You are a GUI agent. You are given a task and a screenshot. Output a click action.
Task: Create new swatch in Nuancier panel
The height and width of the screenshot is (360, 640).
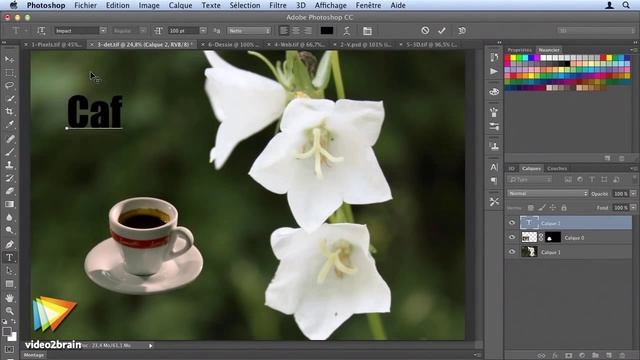608,158
